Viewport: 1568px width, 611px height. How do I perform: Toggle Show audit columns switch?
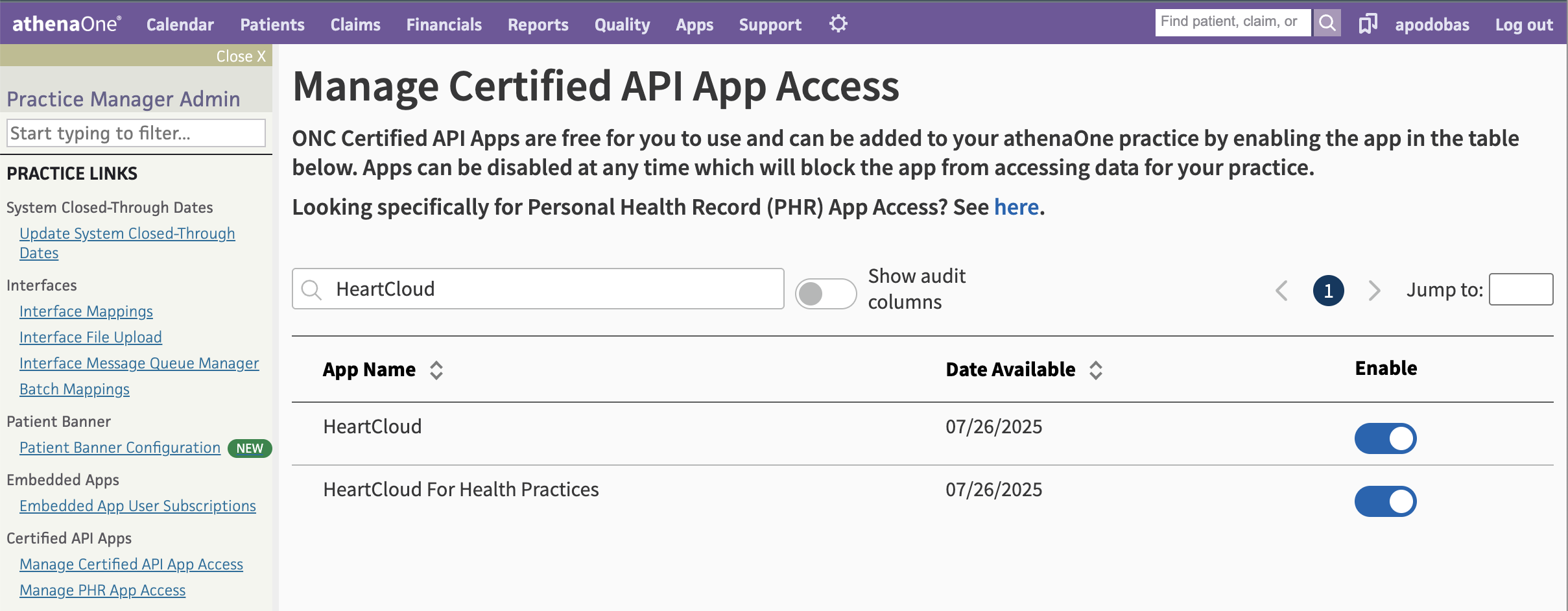click(x=826, y=294)
